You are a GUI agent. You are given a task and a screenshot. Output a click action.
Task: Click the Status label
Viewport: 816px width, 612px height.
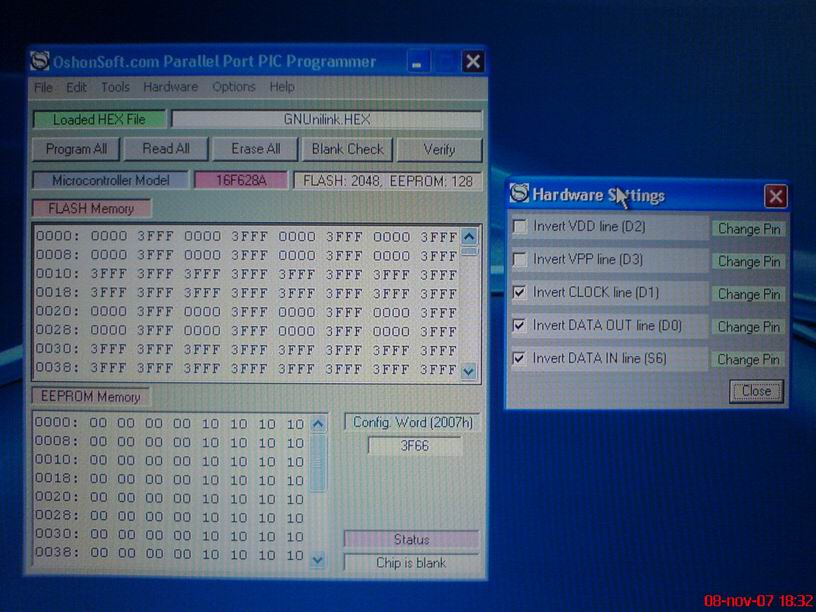pos(411,540)
